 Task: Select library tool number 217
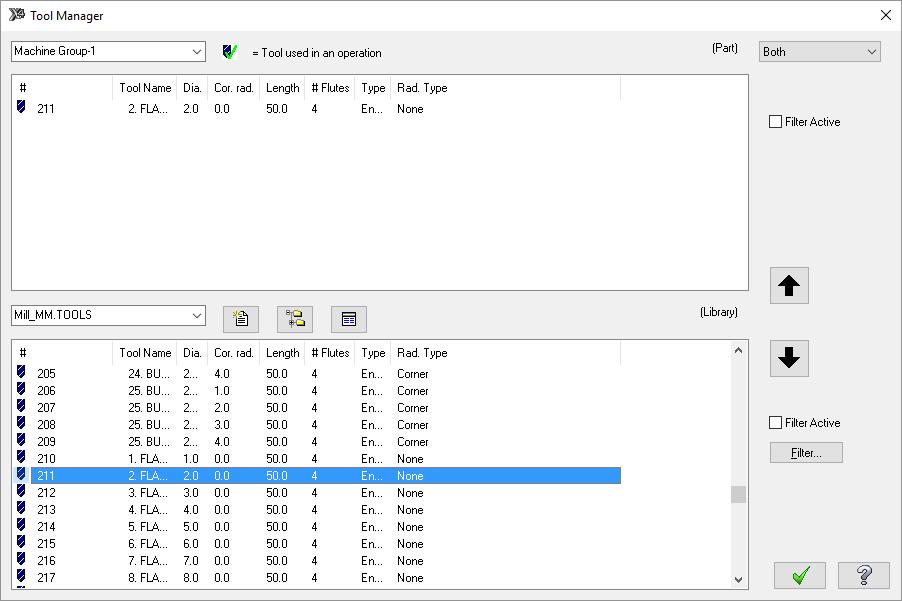point(46,577)
